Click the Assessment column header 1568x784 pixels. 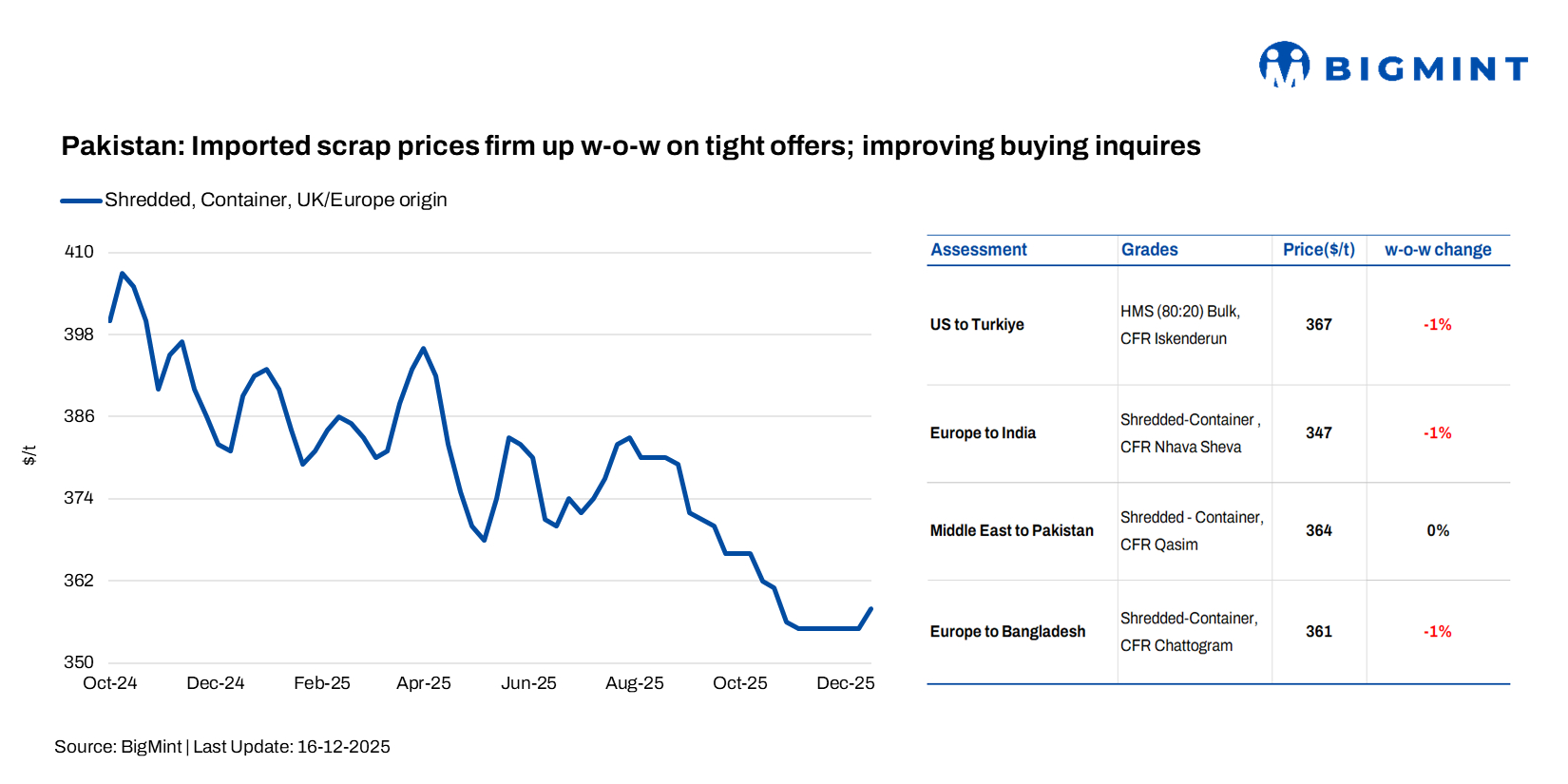(978, 250)
